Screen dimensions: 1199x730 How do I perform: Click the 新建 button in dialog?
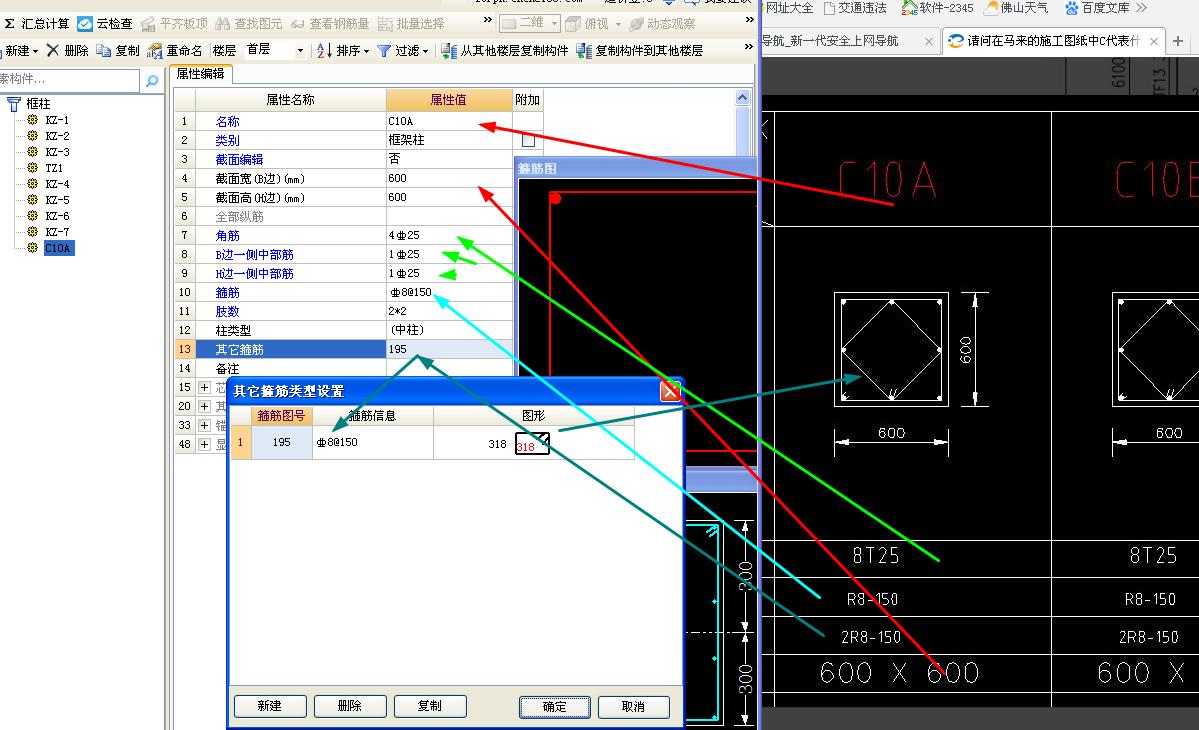(x=270, y=706)
